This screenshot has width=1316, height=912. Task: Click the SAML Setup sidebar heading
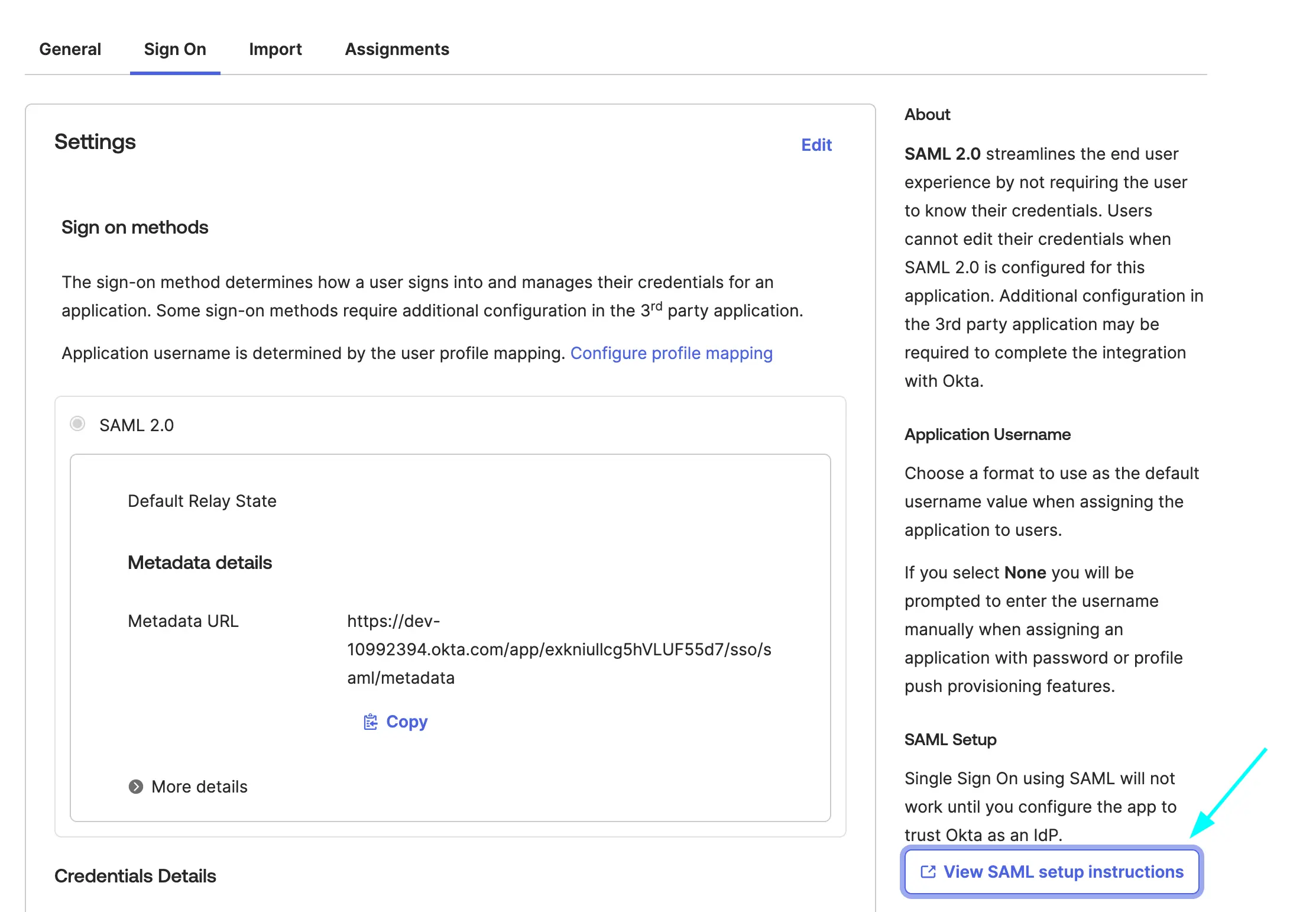[951, 740]
